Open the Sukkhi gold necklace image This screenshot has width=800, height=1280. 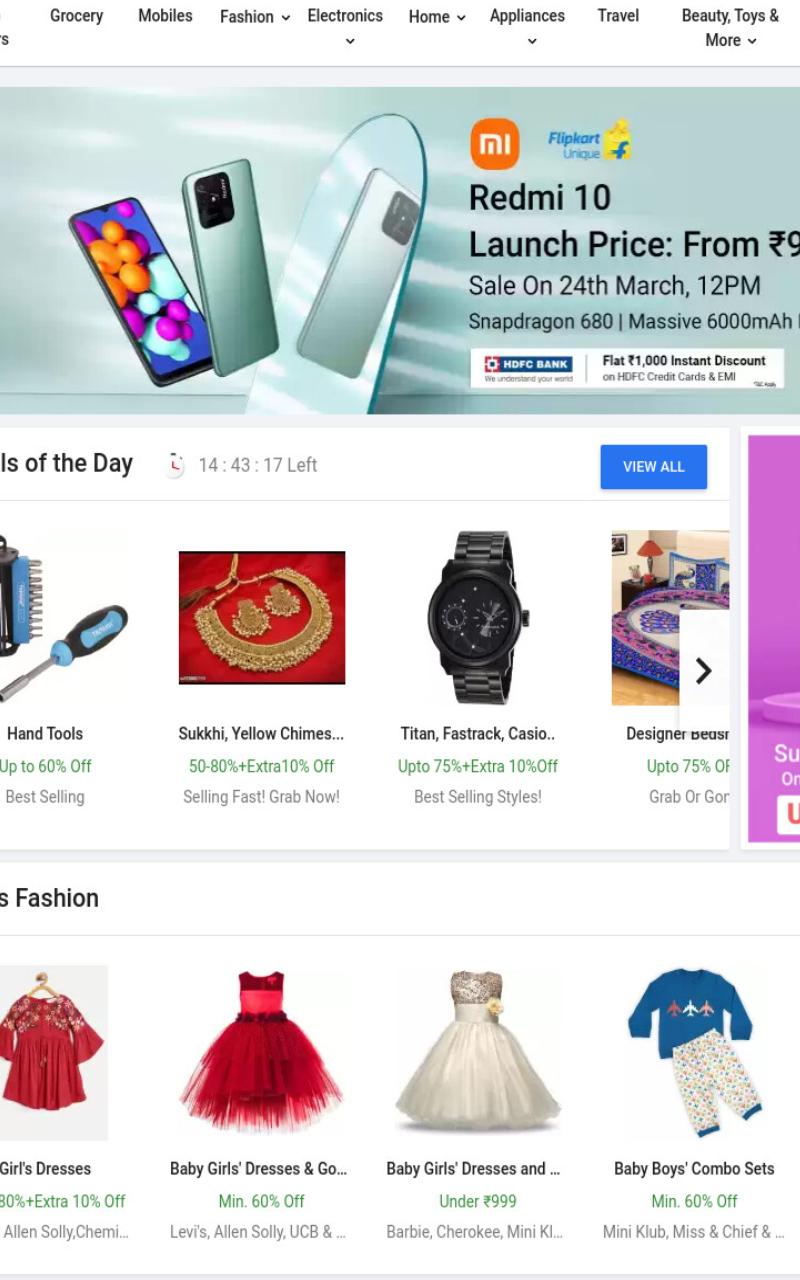tap(262, 618)
